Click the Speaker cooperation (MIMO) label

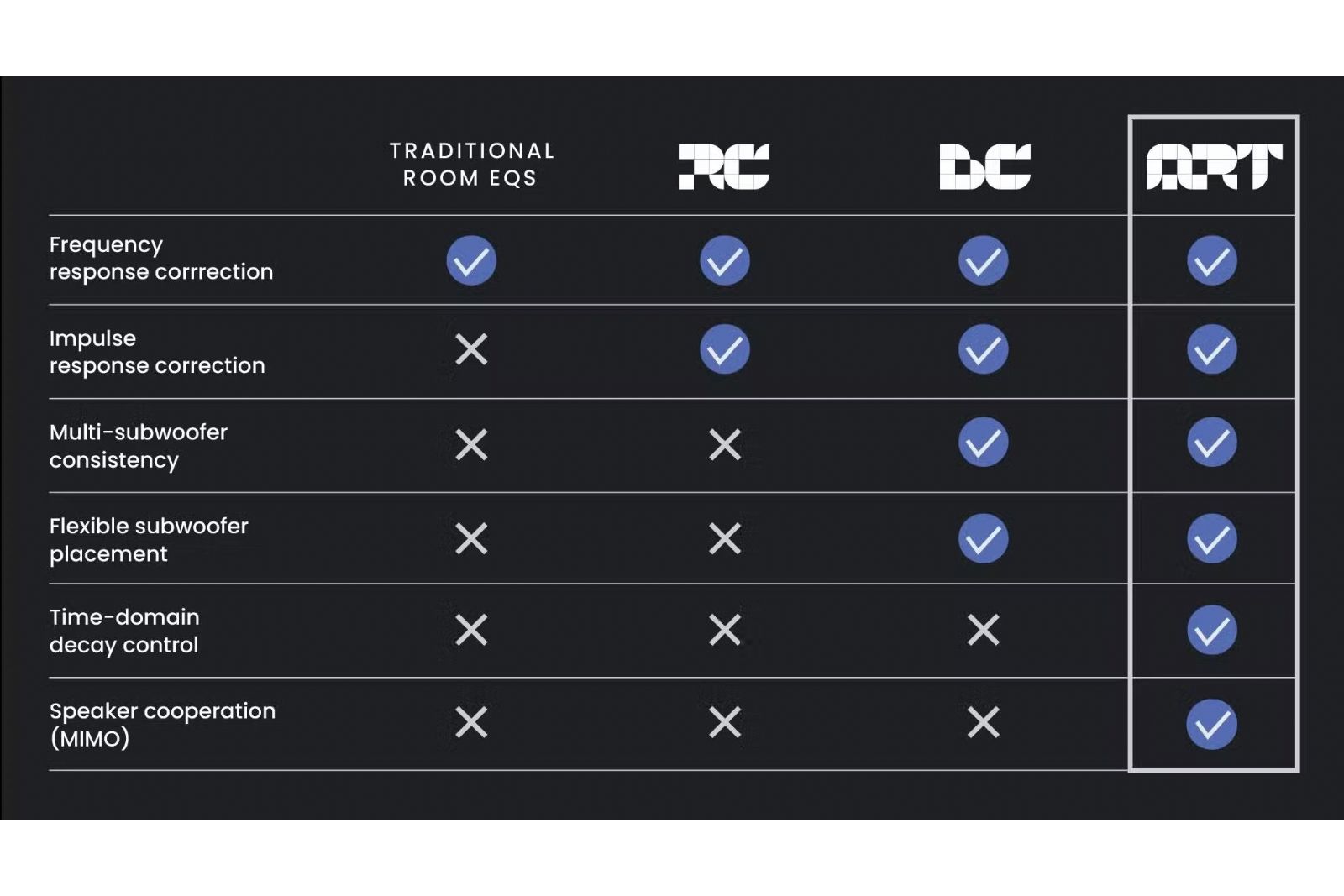tap(162, 725)
